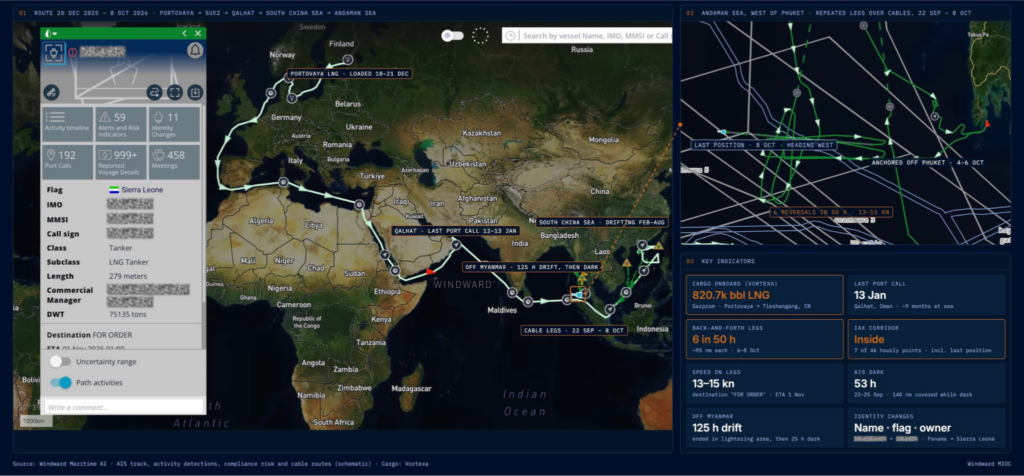Click the Off Myanmar 125 h drift indicator card
This screenshot has height=476, width=1024.
coord(764,428)
